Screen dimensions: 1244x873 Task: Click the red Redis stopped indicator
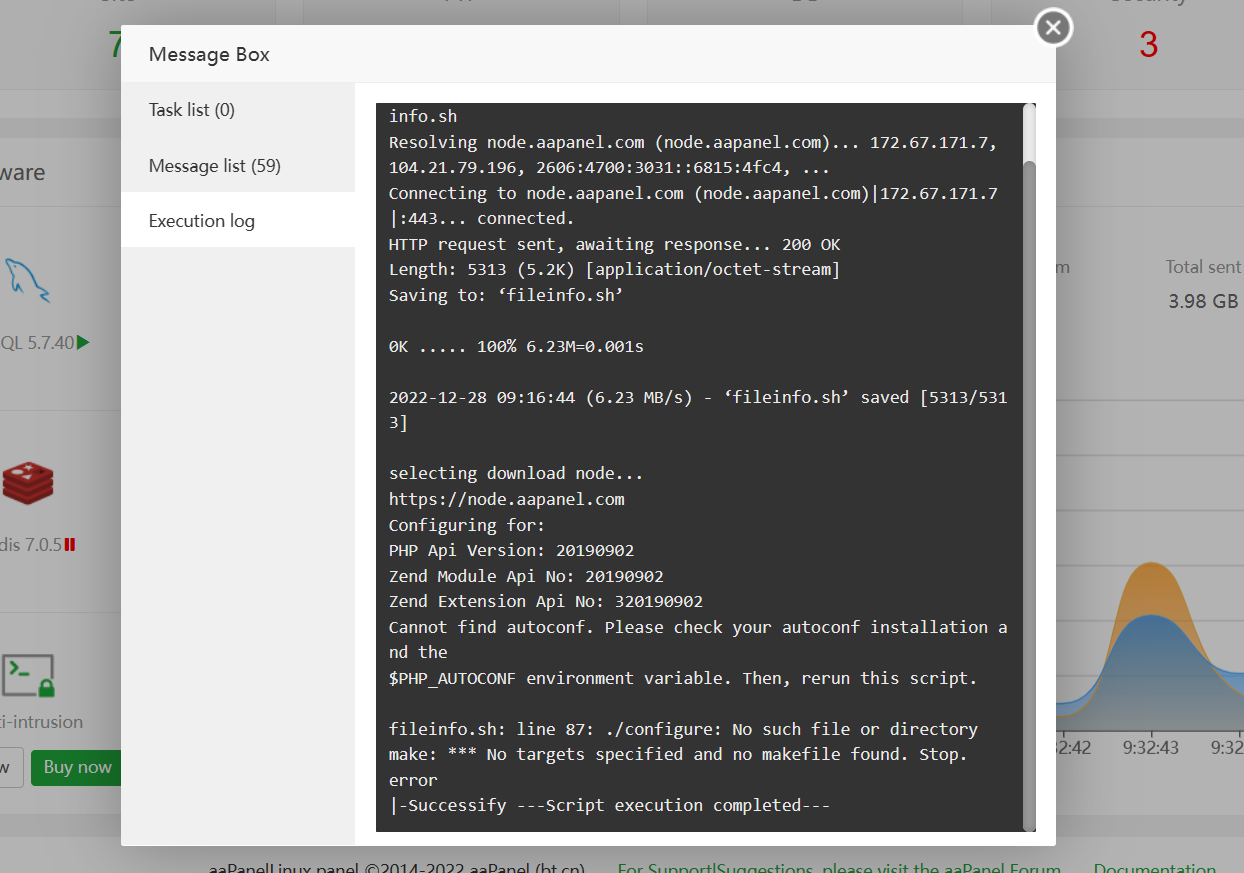click(70, 545)
